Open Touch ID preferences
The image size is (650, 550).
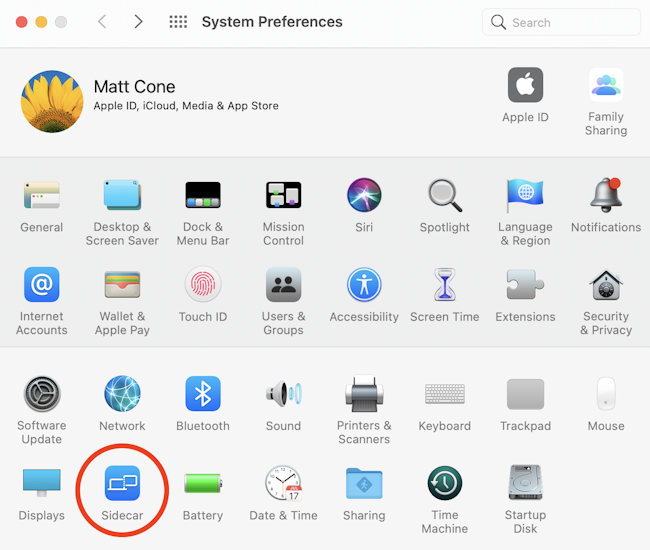click(x=203, y=284)
